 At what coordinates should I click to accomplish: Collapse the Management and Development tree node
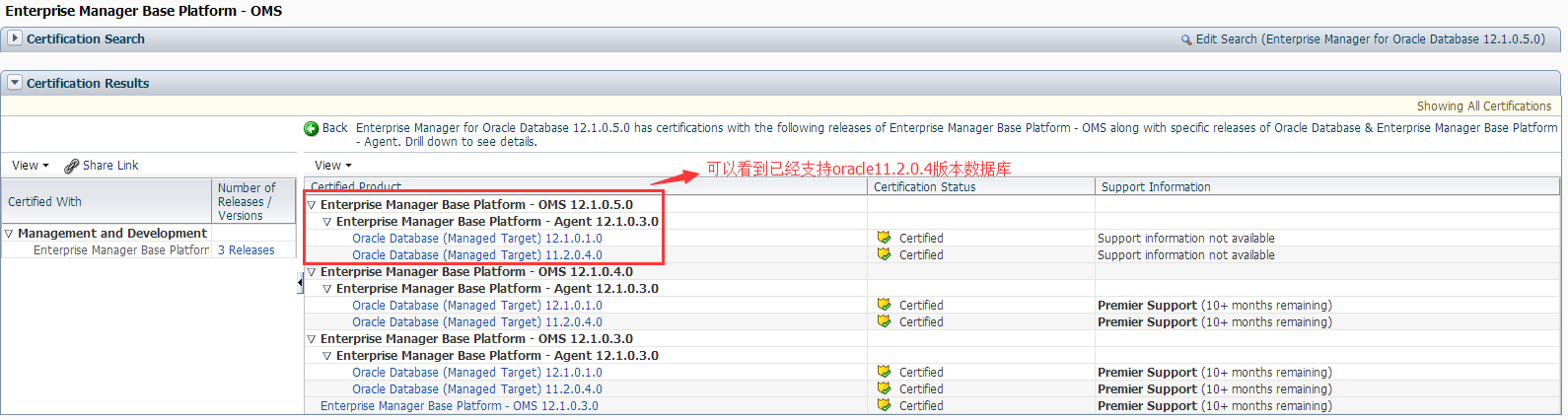(9, 234)
